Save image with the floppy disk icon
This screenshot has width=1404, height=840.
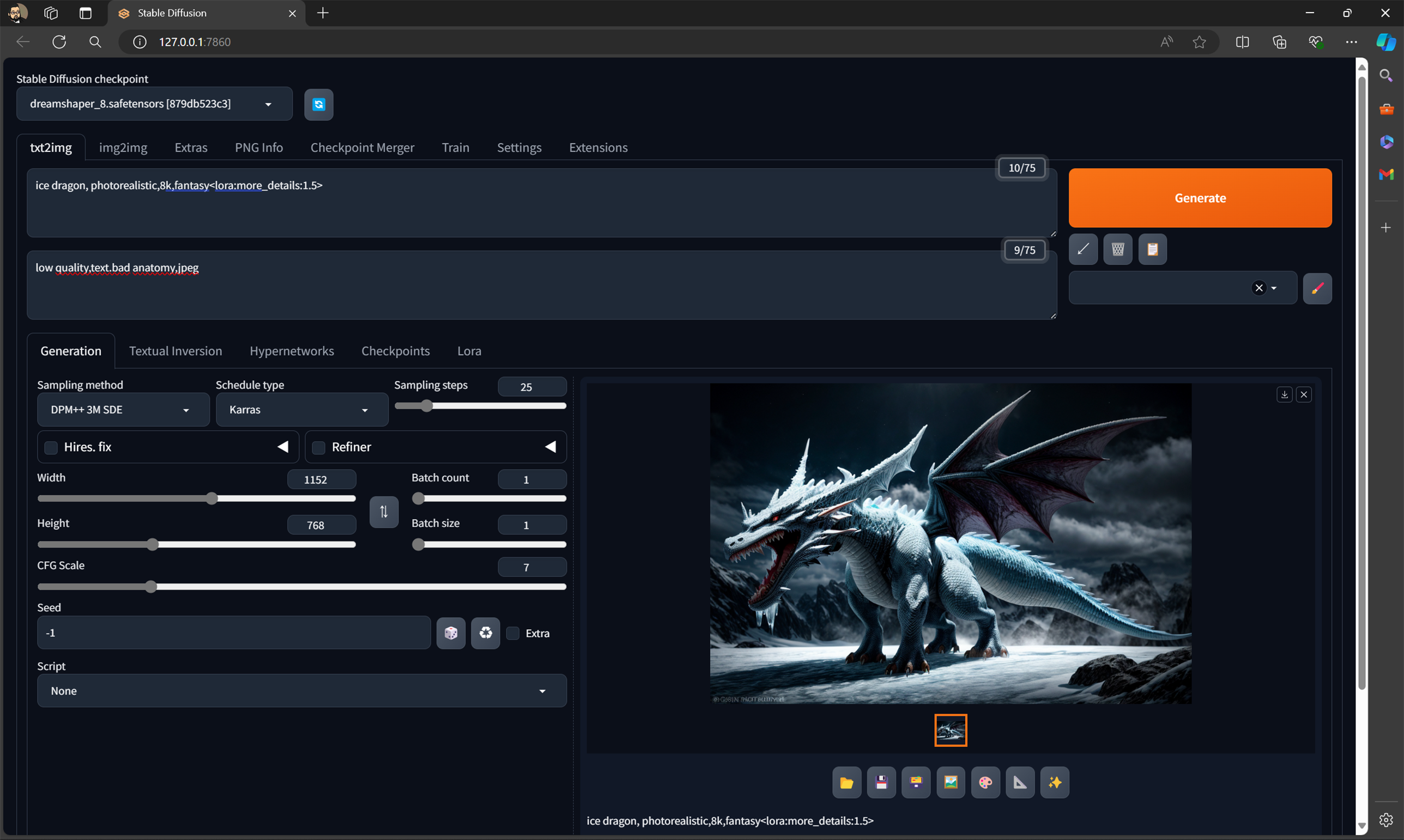click(x=881, y=782)
